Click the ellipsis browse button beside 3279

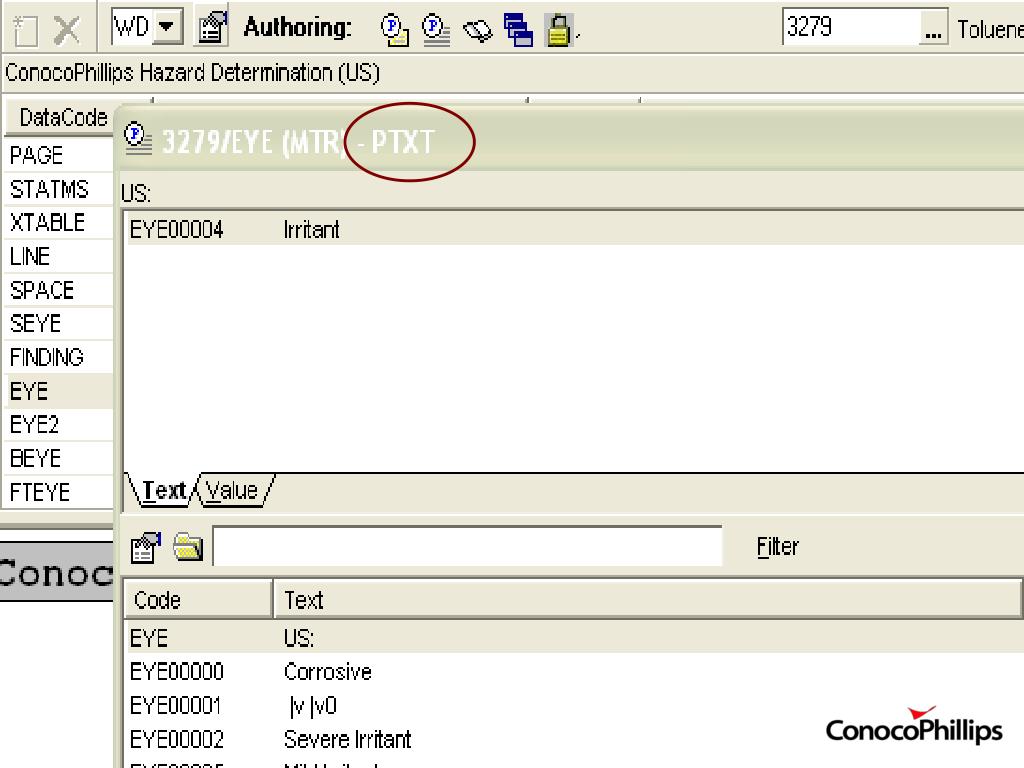point(933,27)
